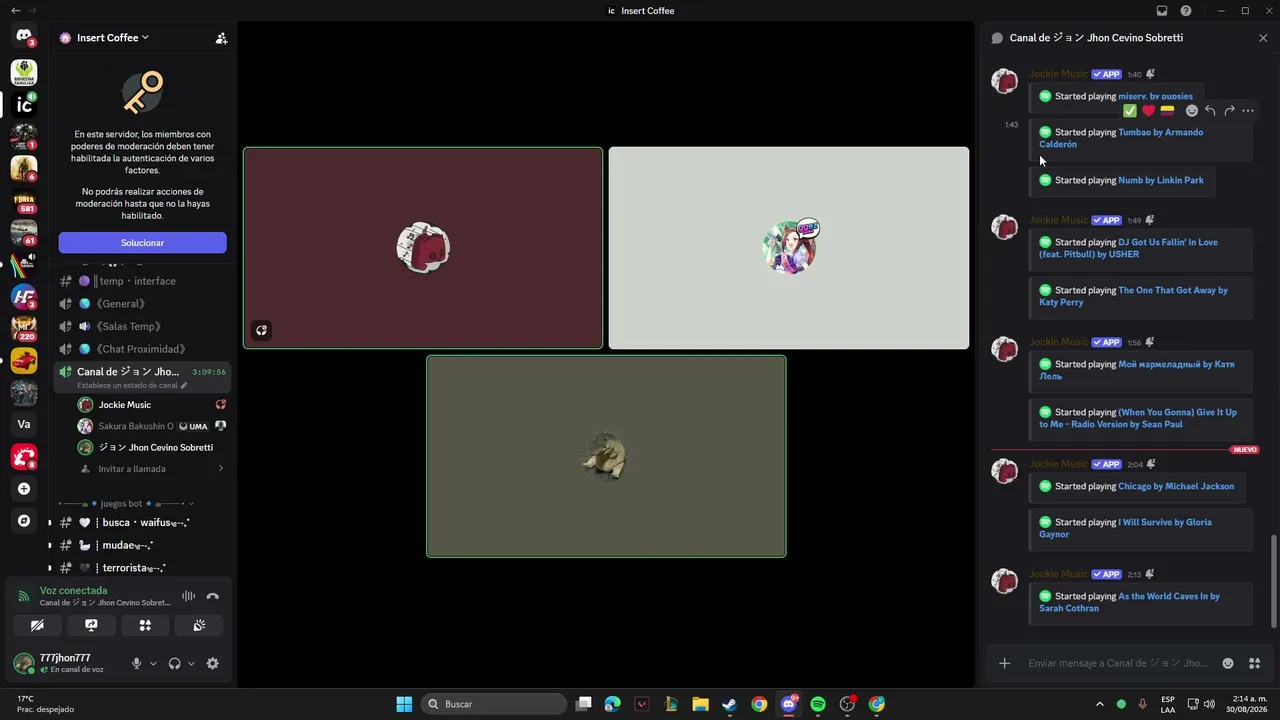Click the message input field

[1118, 663]
